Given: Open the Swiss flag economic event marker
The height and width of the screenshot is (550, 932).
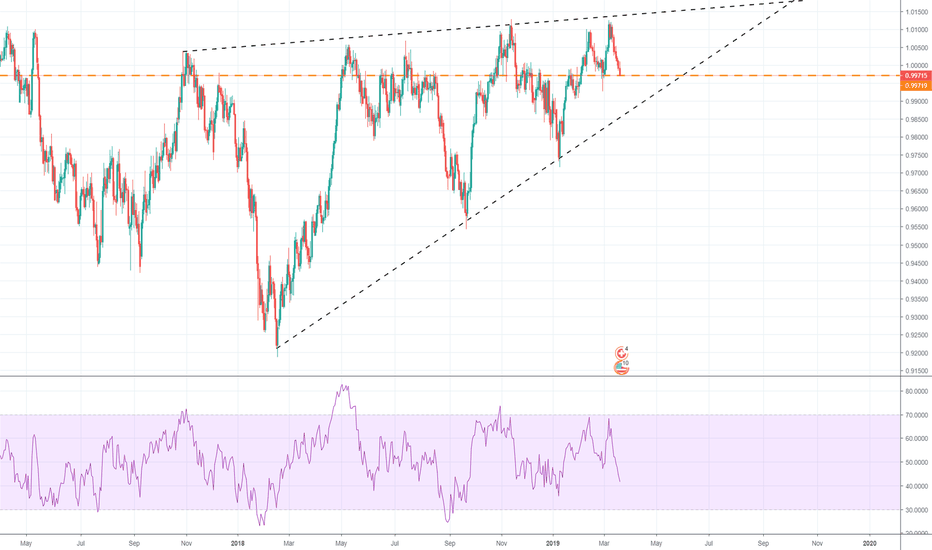Looking at the screenshot, I should pos(621,354).
